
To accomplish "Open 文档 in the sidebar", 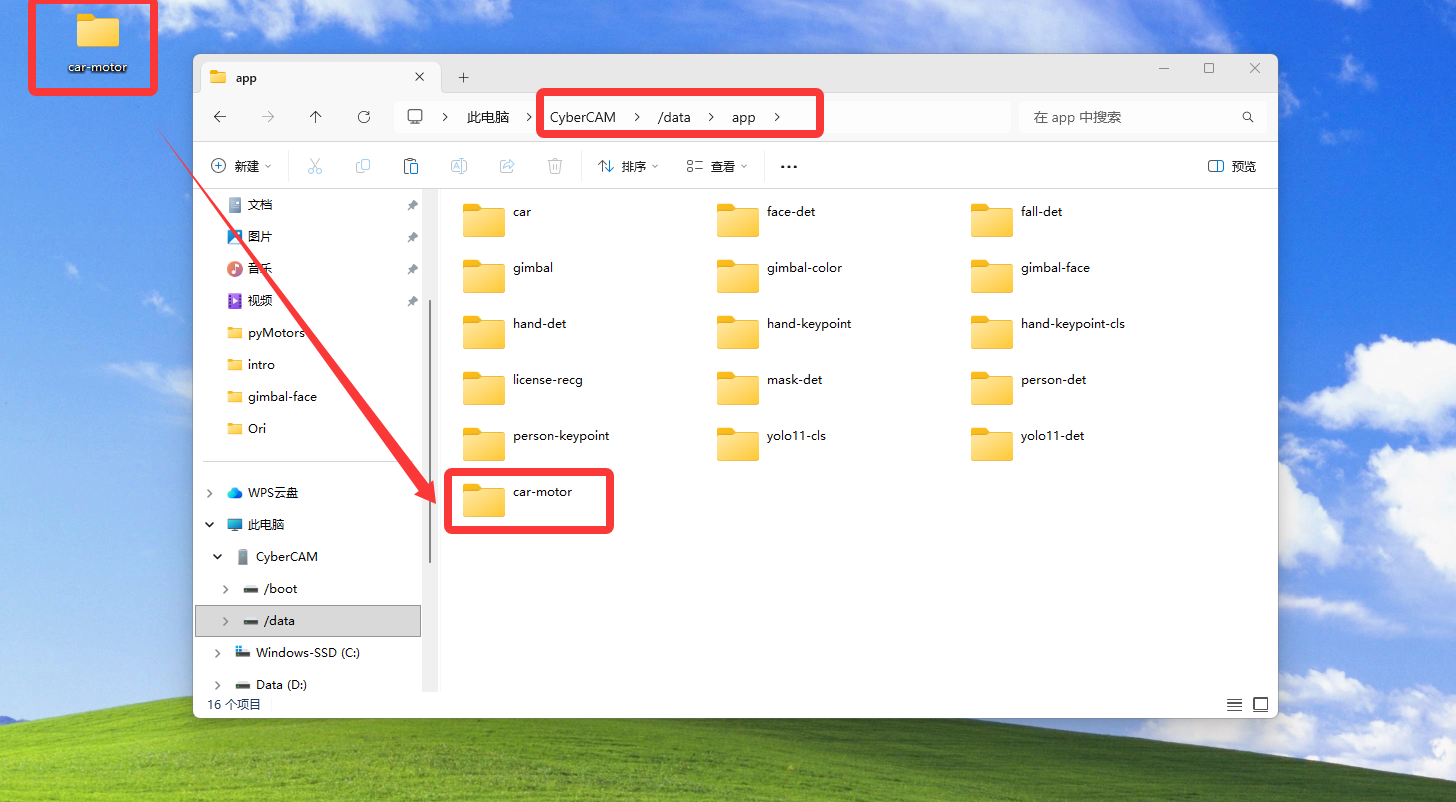I will click(260, 205).
